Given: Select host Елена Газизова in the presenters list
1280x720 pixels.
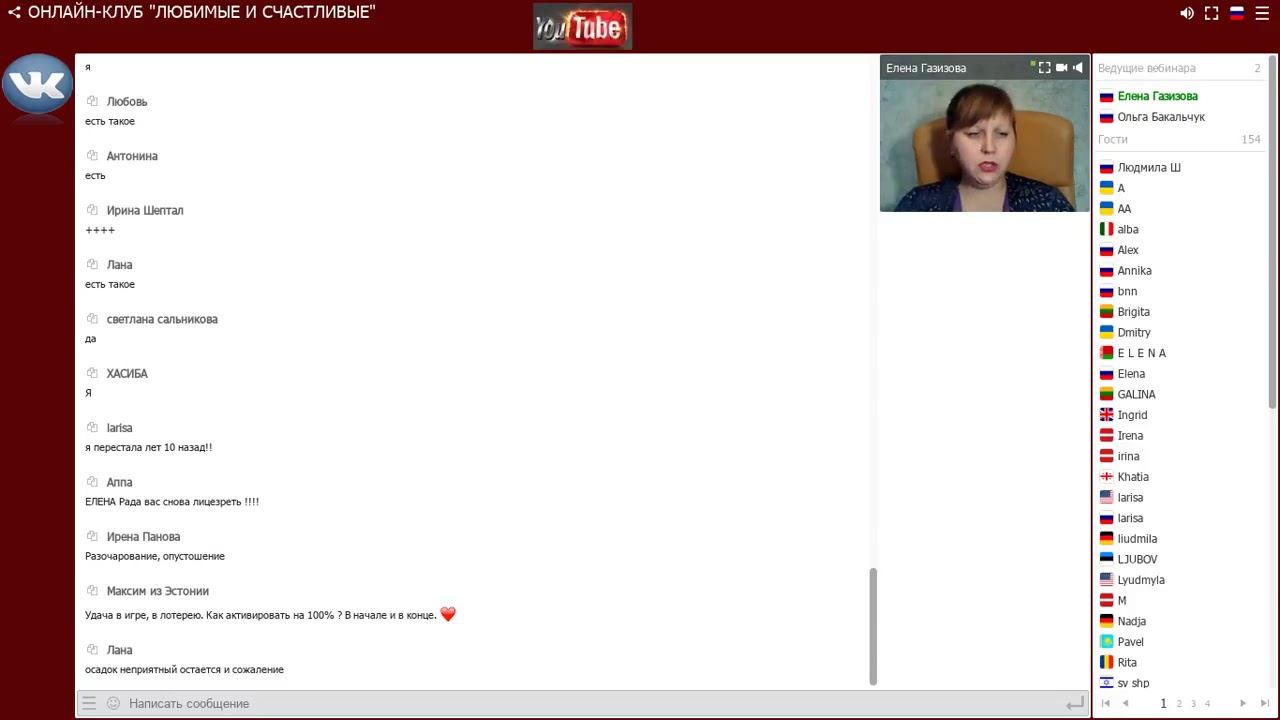Looking at the screenshot, I should click(x=1157, y=96).
